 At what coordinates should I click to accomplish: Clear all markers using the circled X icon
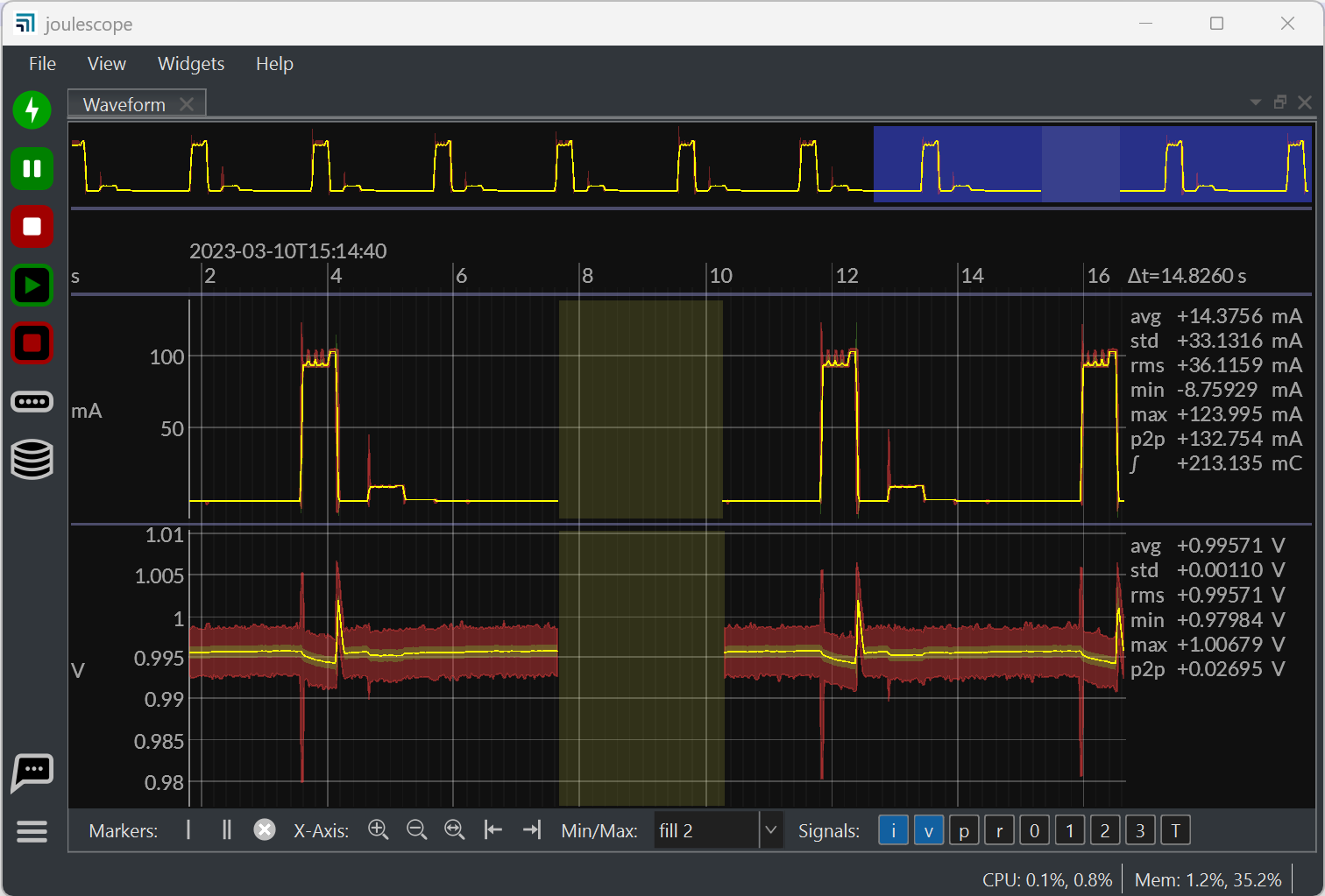(265, 829)
